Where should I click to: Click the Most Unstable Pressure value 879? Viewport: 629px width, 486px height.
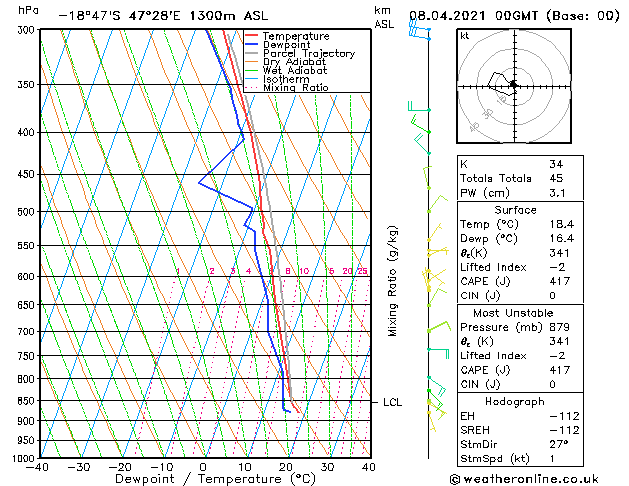pos(560,327)
